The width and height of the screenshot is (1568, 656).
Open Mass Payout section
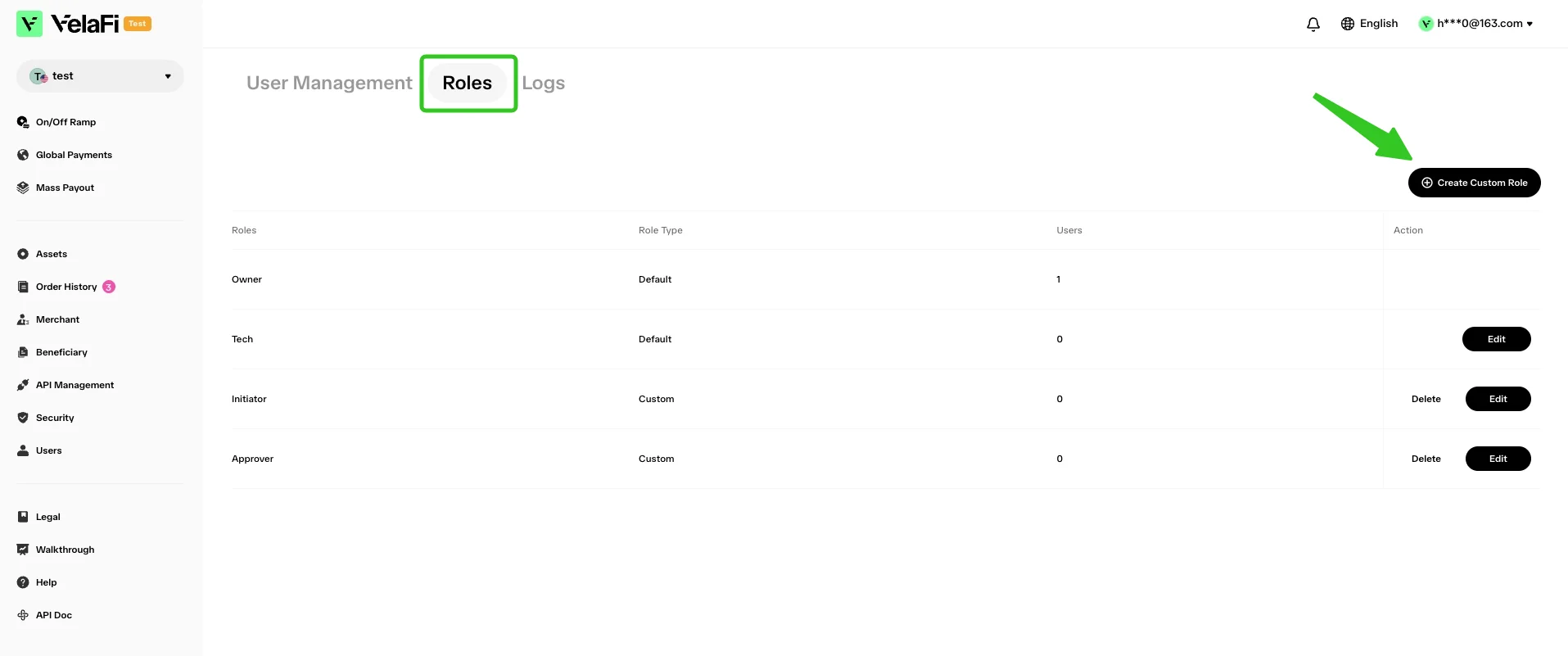click(x=56, y=188)
